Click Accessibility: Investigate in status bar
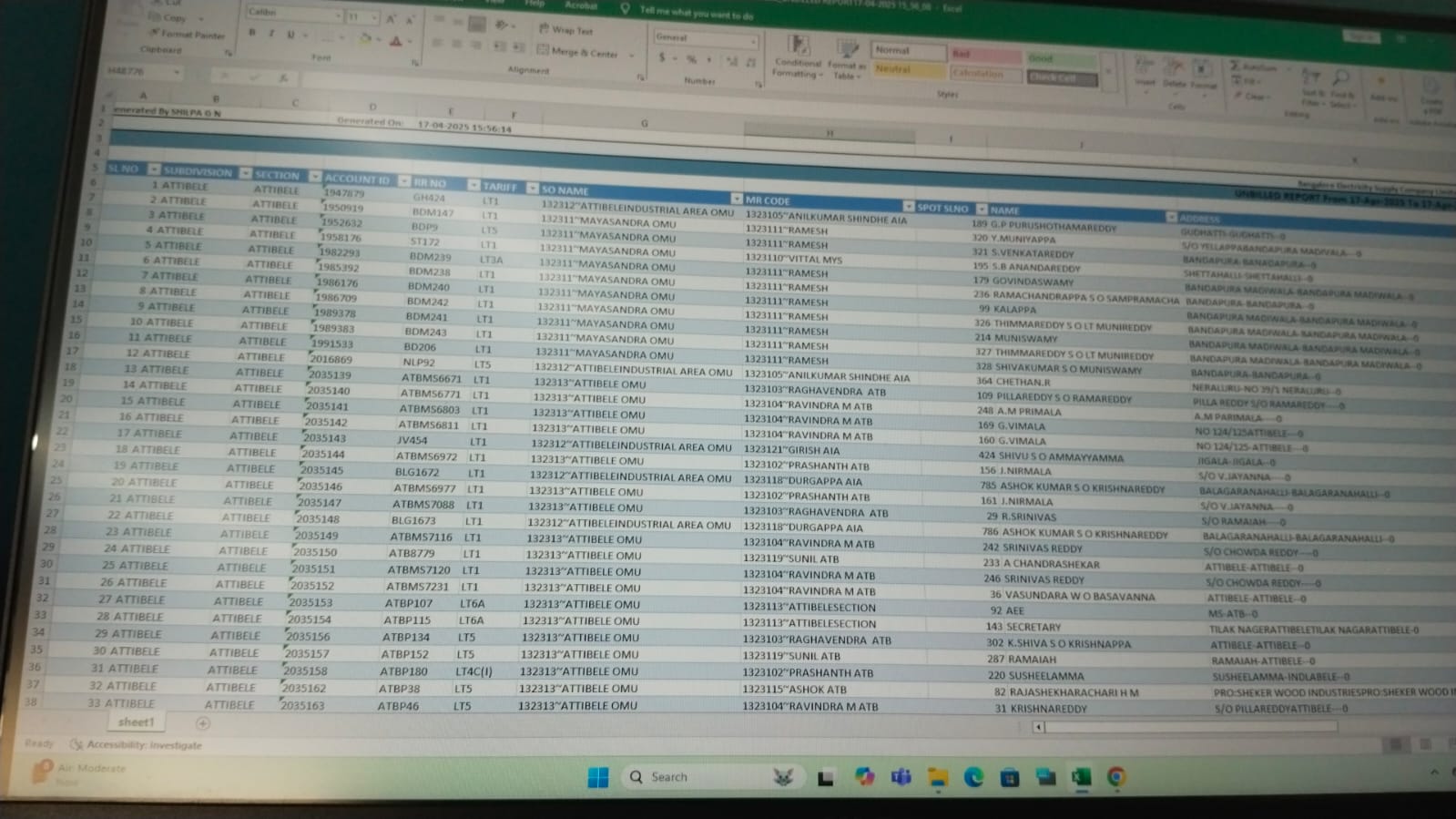This screenshot has height=819, width=1456. 137,744
